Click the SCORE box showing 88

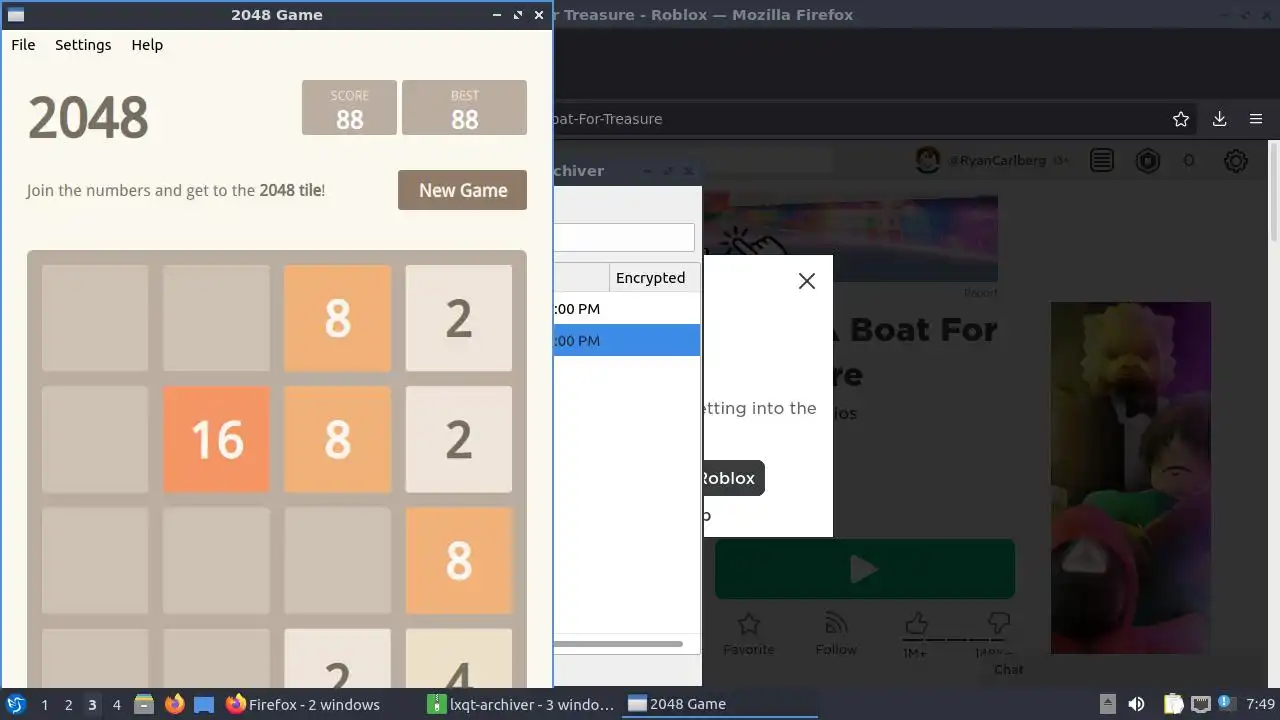tap(349, 108)
